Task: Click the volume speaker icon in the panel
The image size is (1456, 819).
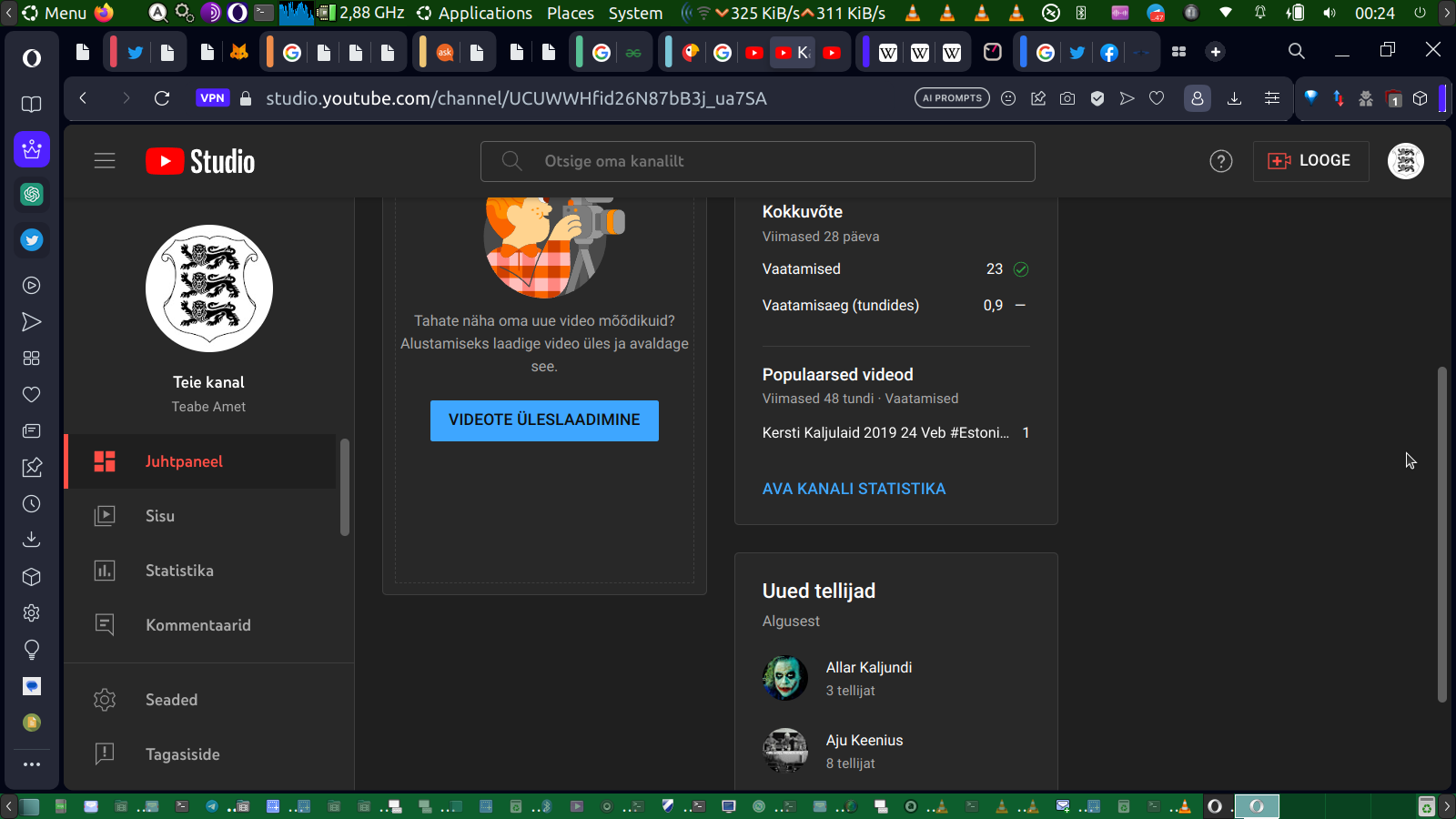Action: tap(1330, 13)
